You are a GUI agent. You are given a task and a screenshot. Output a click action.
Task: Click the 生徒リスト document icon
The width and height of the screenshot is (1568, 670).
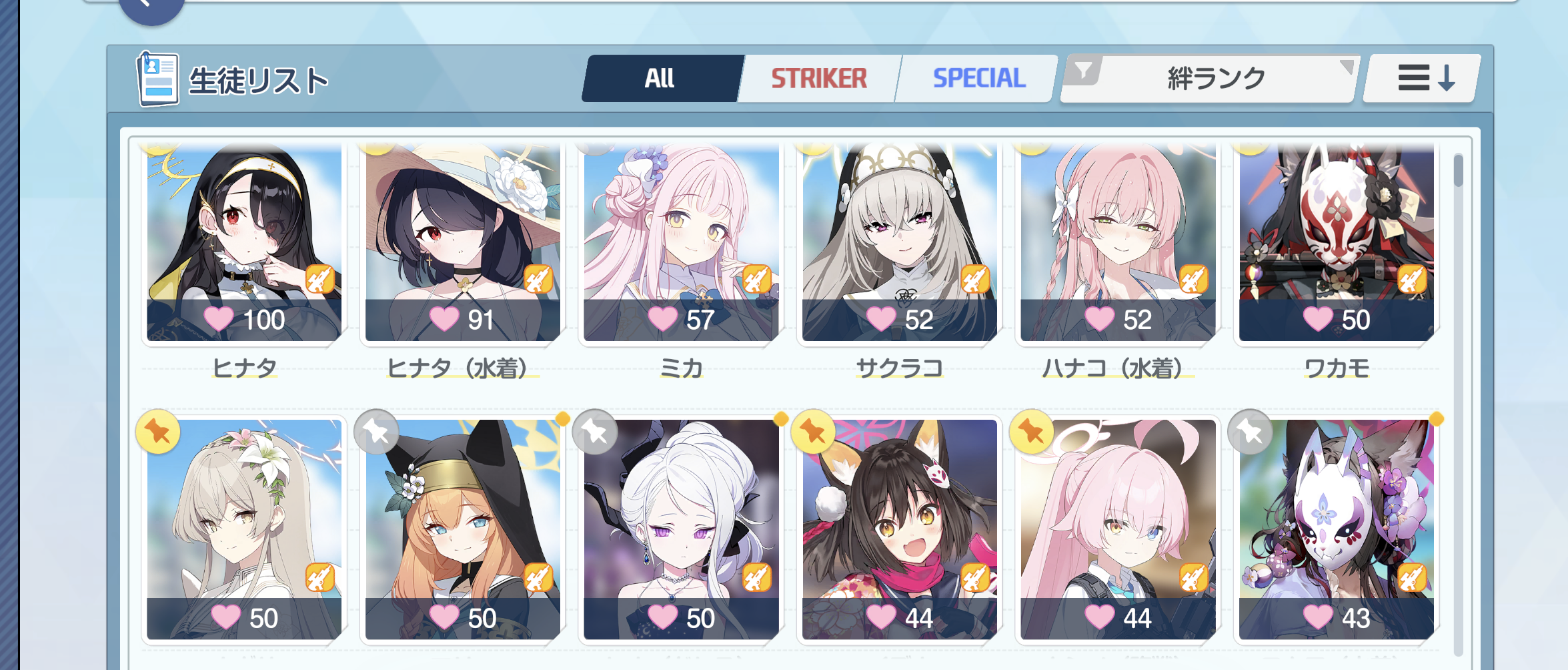157,79
